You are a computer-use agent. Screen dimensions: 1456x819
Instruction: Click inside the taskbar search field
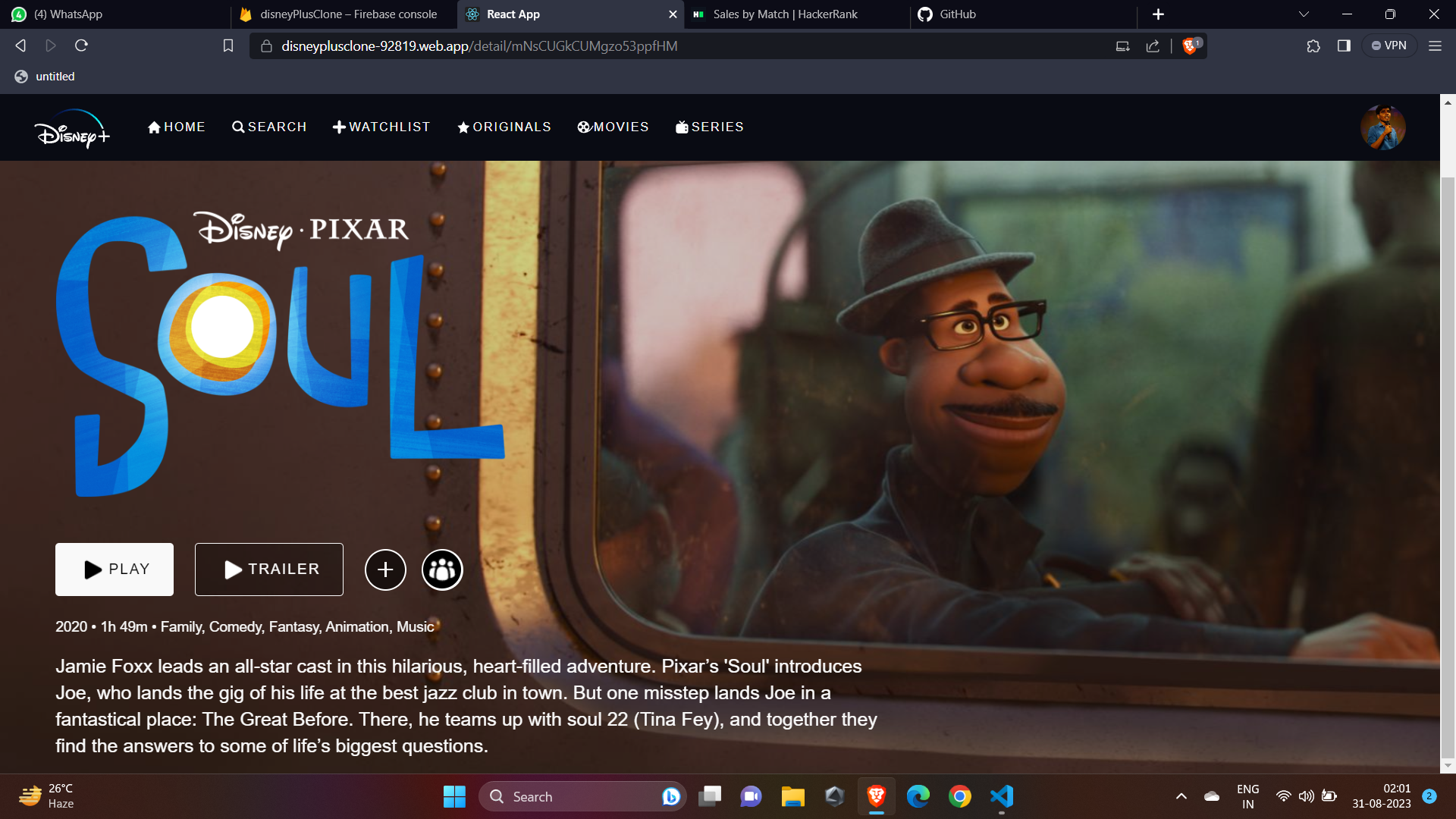tap(576, 796)
